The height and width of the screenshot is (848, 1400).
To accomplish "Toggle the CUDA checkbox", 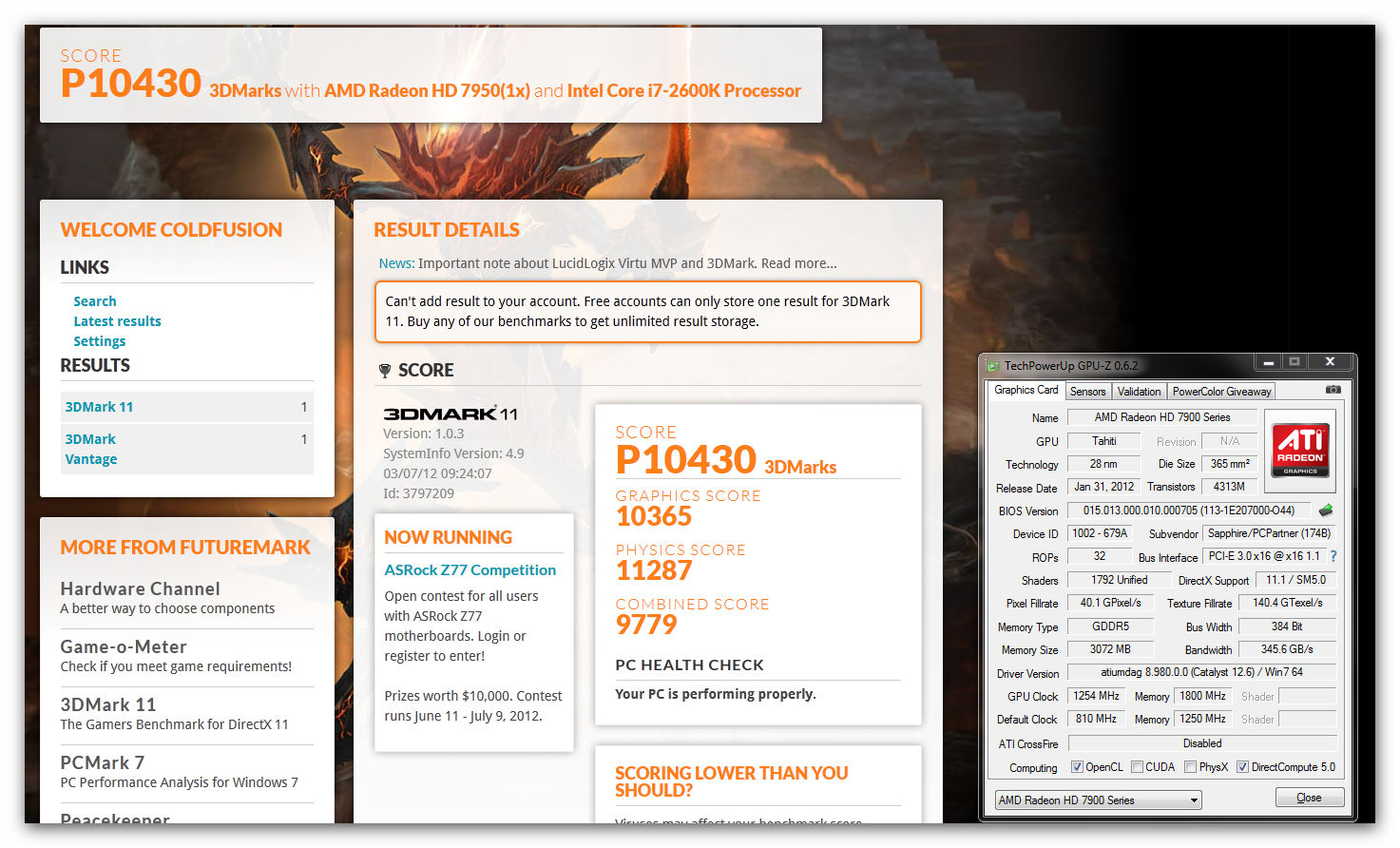I will point(1137,767).
